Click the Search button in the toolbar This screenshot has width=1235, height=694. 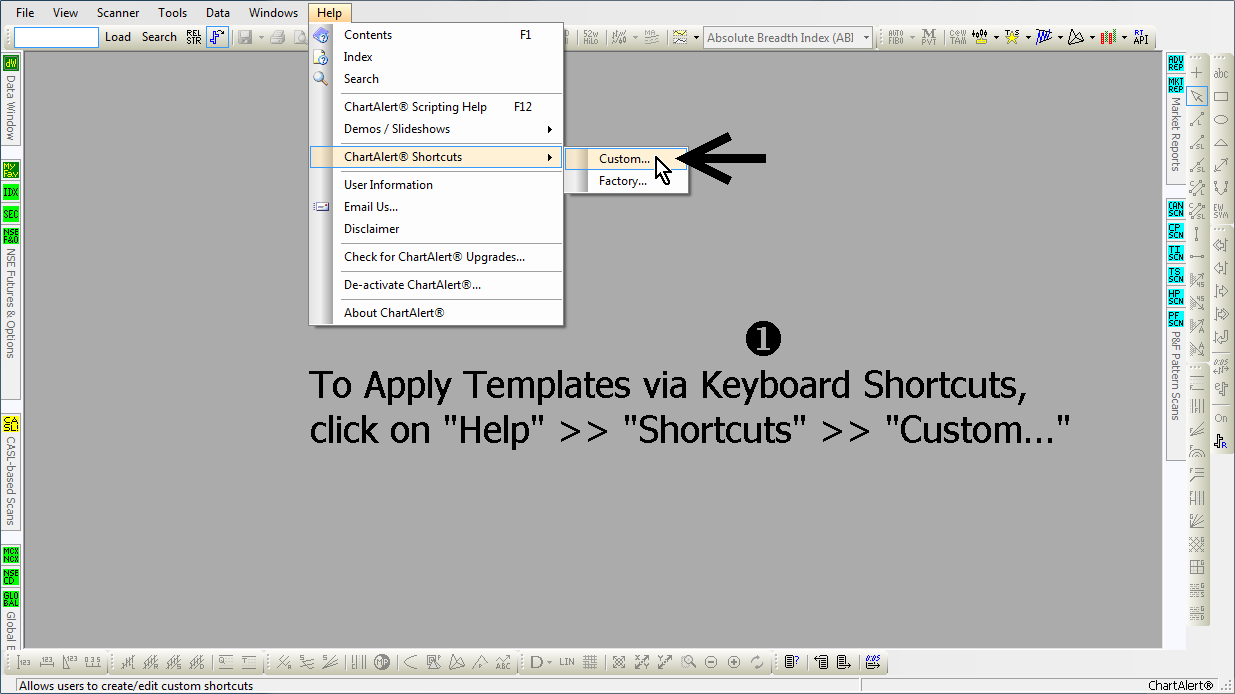click(x=159, y=37)
